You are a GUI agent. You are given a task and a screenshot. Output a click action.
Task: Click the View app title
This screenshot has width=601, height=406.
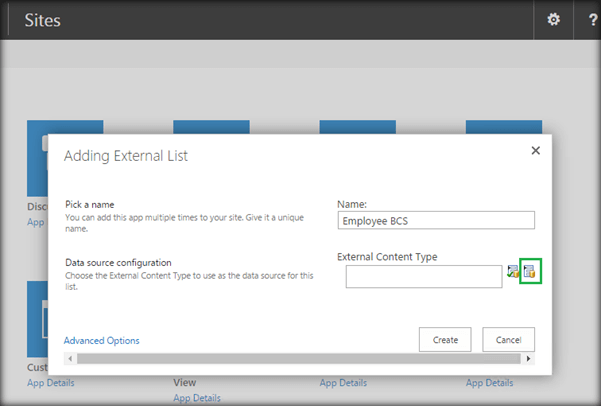184,381
